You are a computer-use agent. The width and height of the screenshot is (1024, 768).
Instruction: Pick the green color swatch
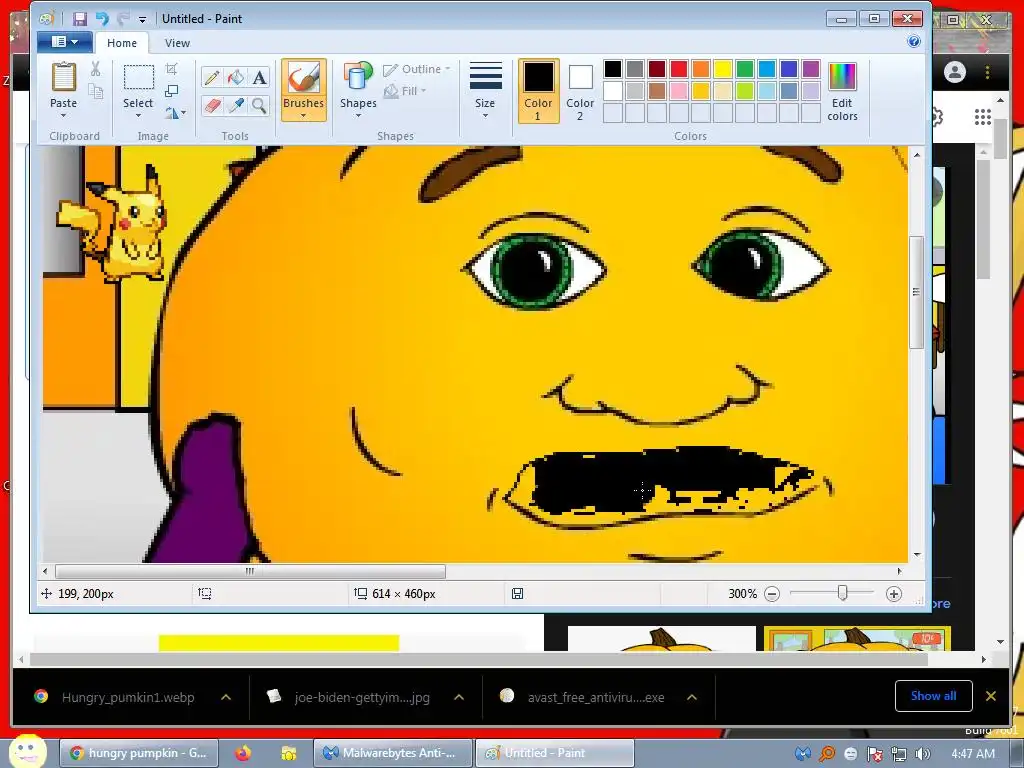745,69
